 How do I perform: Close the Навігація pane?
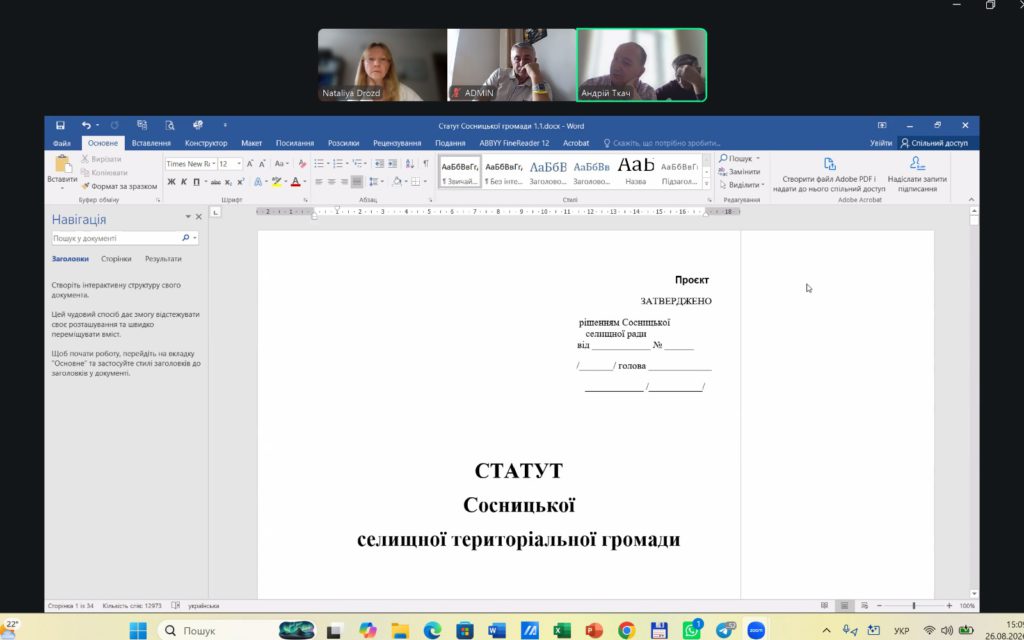coord(199,217)
